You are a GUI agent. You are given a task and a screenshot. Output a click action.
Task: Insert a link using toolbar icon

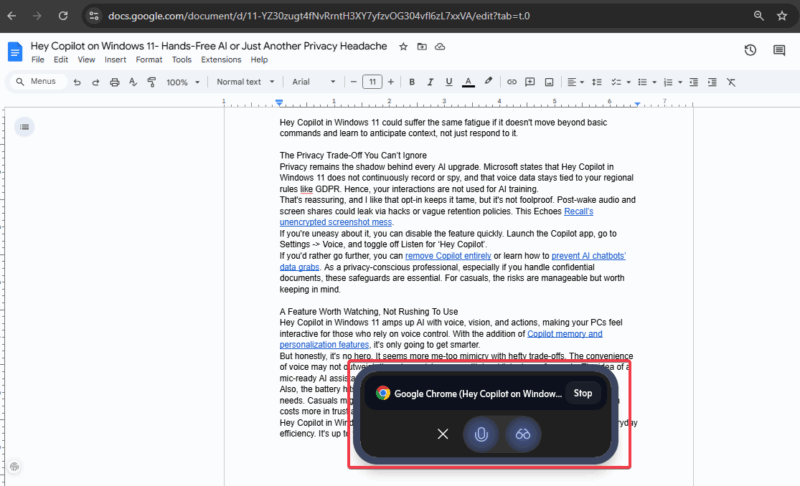(x=512, y=81)
